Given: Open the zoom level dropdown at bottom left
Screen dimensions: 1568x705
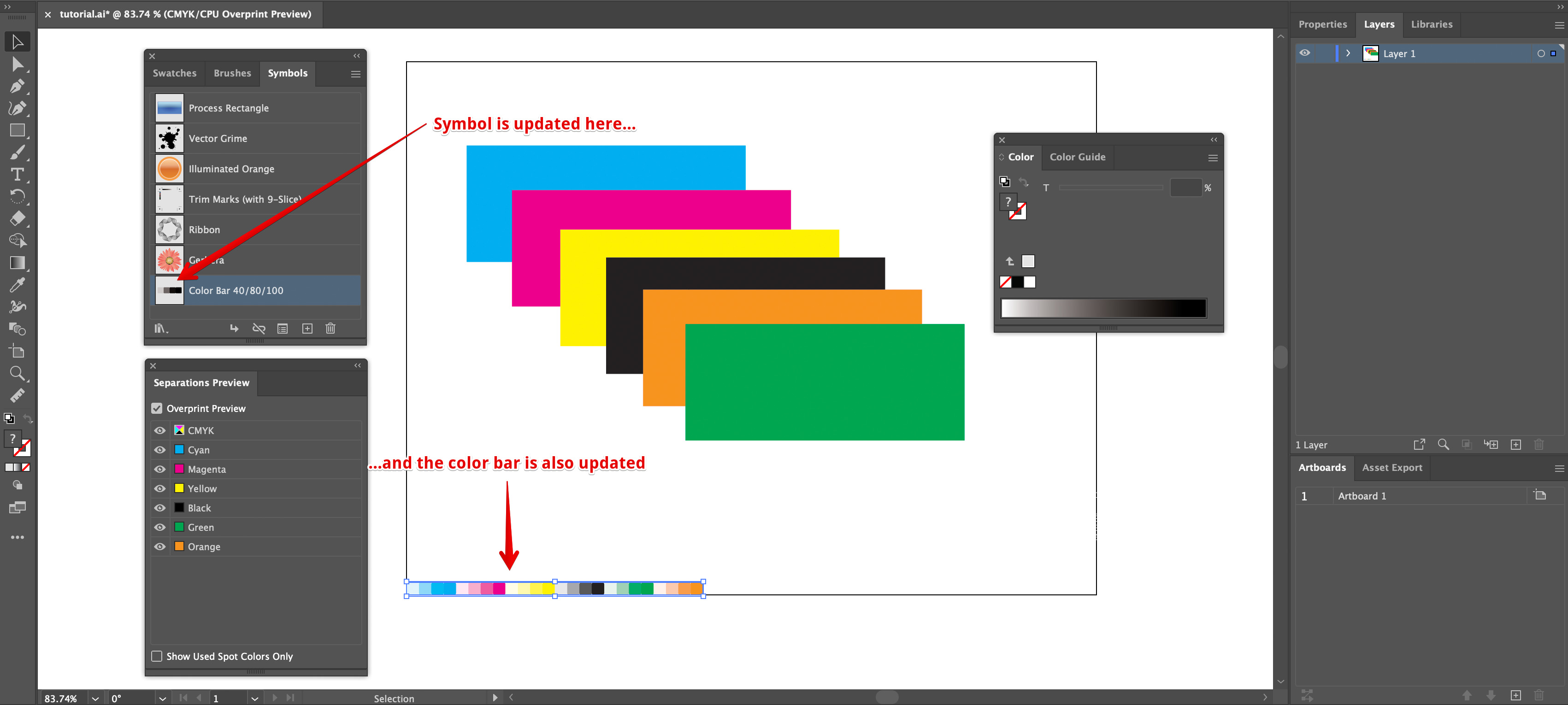Looking at the screenshot, I should coord(94,698).
